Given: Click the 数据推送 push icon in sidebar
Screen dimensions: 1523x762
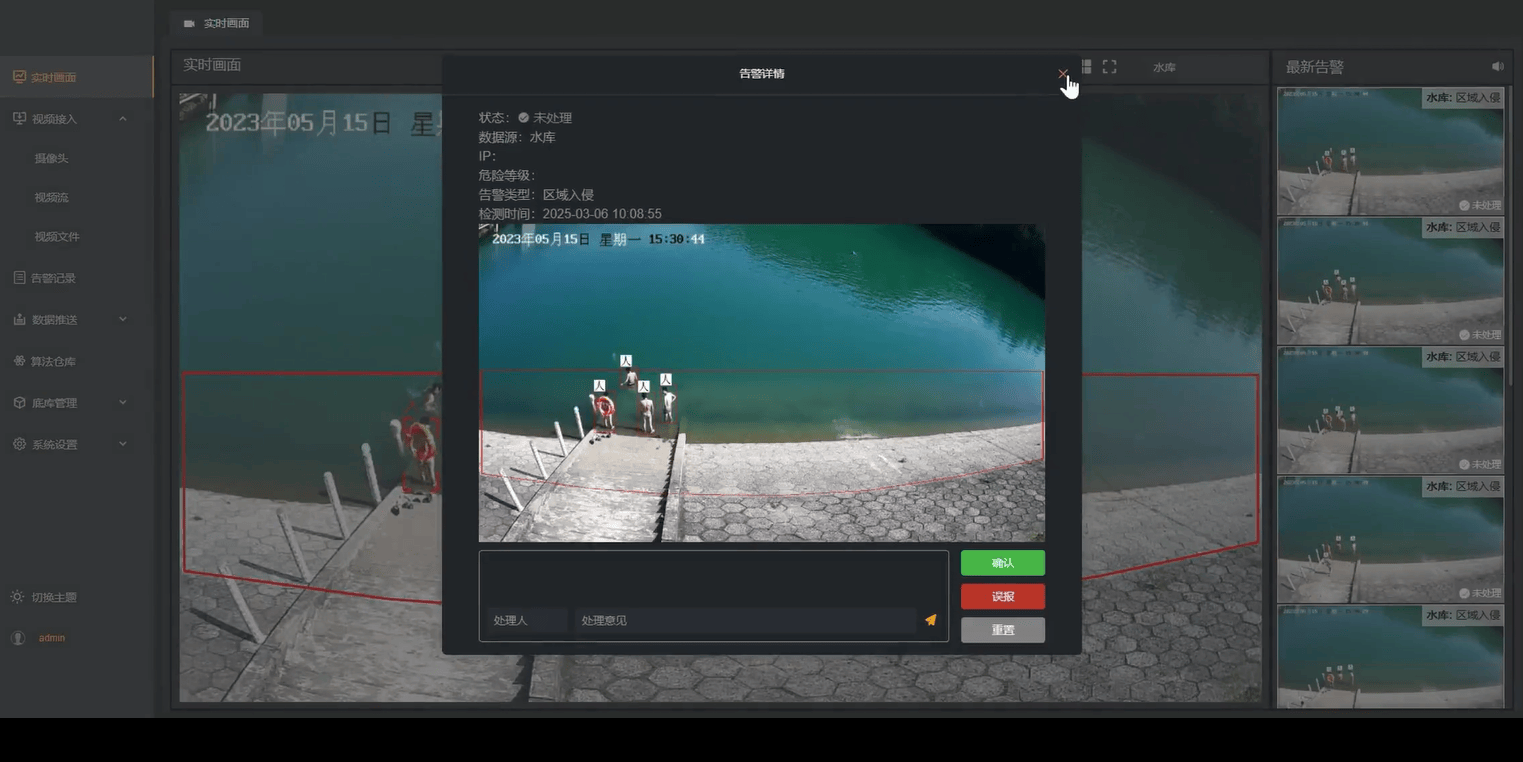Looking at the screenshot, I should [x=17, y=319].
